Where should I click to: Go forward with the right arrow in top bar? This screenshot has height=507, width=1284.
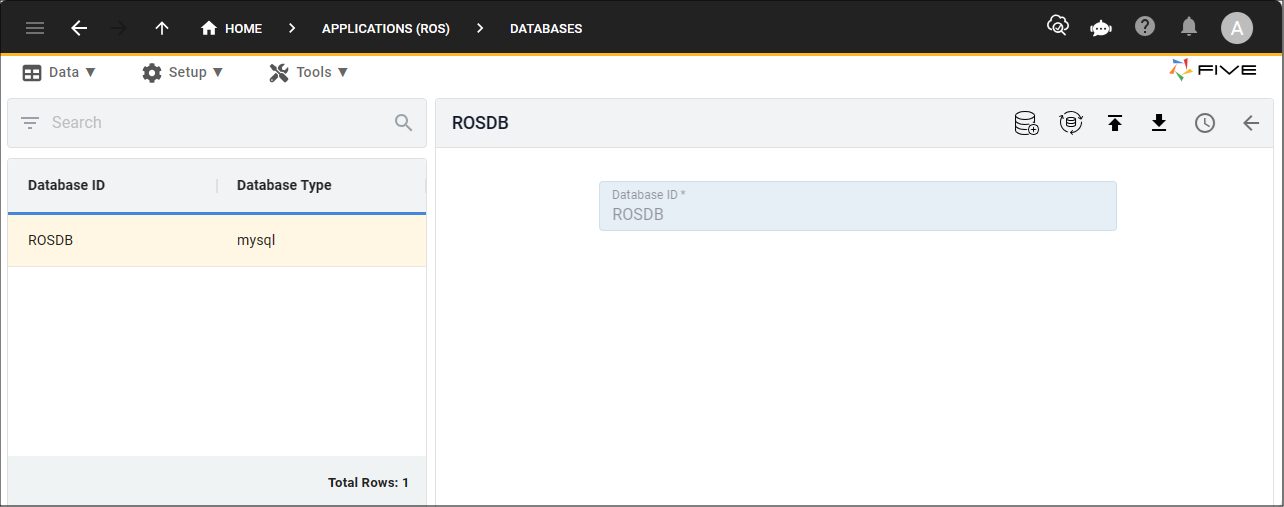point(119,28)
